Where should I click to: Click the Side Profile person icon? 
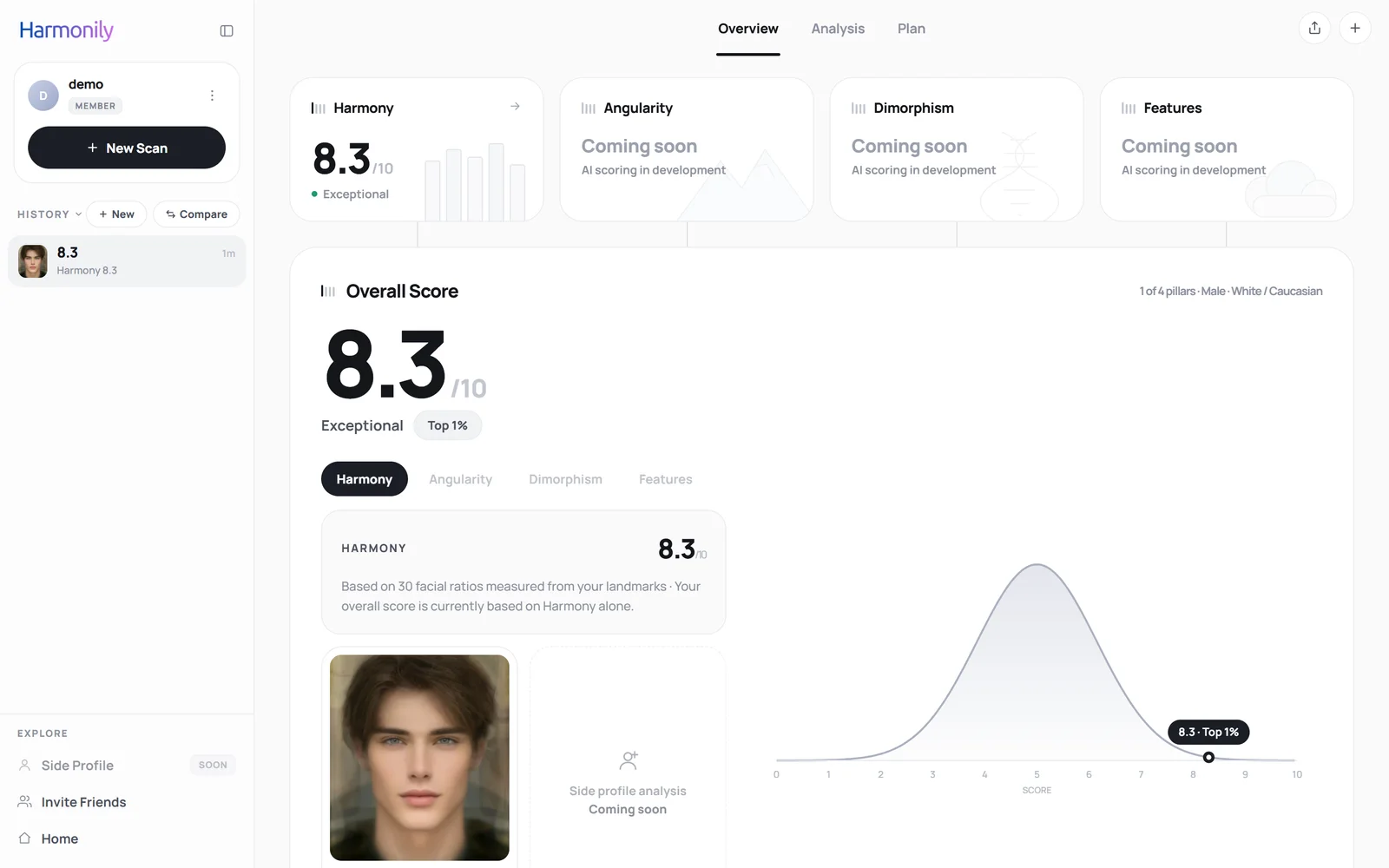tap(25, 765)
